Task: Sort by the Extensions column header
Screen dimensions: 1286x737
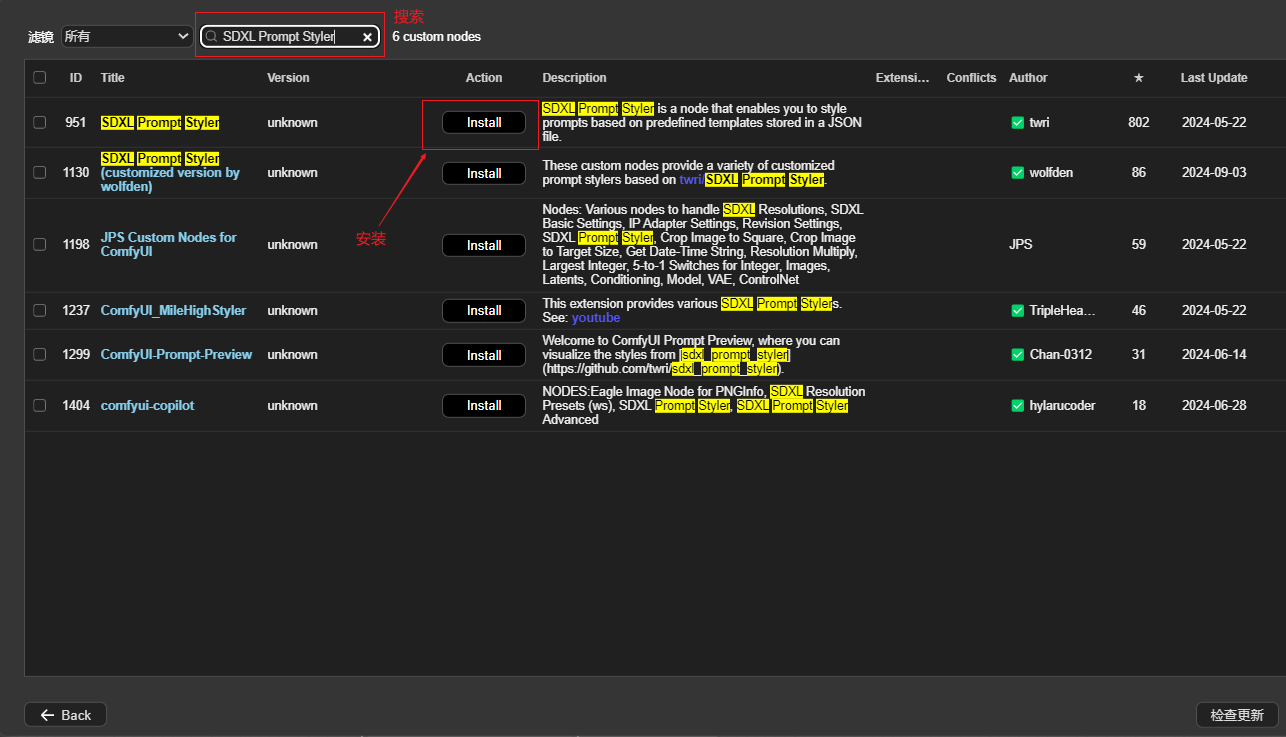Action: tap(903, 77)
